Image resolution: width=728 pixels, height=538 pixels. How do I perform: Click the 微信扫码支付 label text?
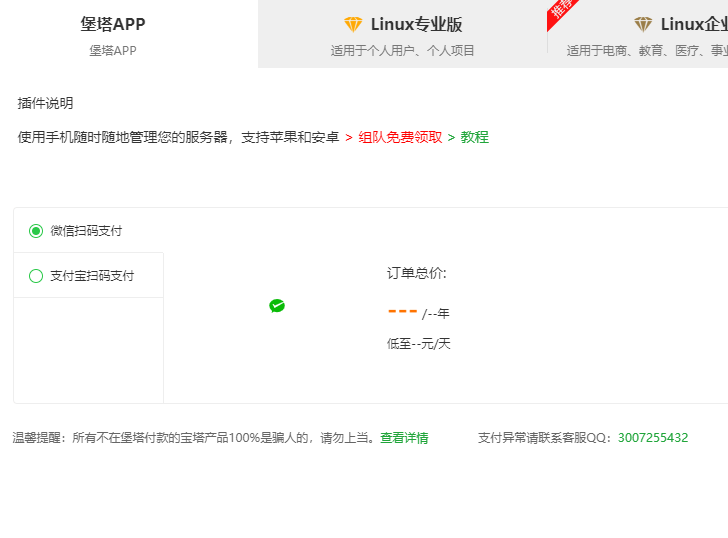86,231
